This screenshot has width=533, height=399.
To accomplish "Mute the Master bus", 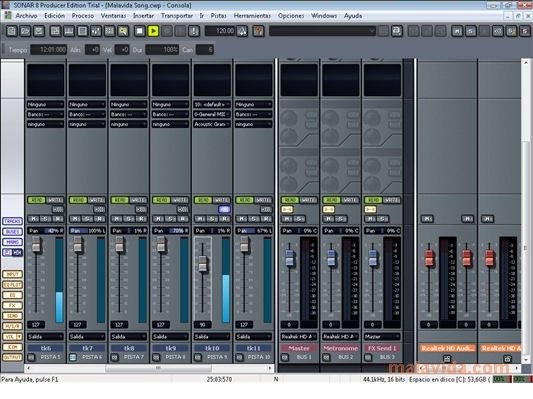I will pos(287,219).
